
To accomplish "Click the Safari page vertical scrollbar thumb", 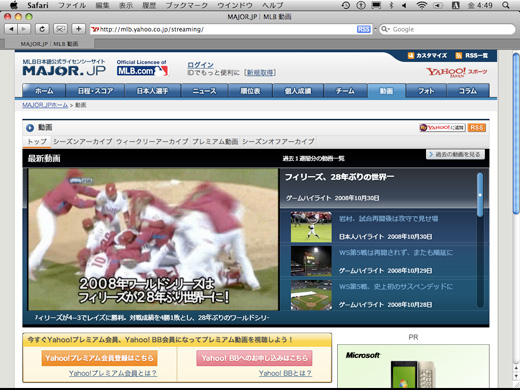I will (x=516, y=133).
